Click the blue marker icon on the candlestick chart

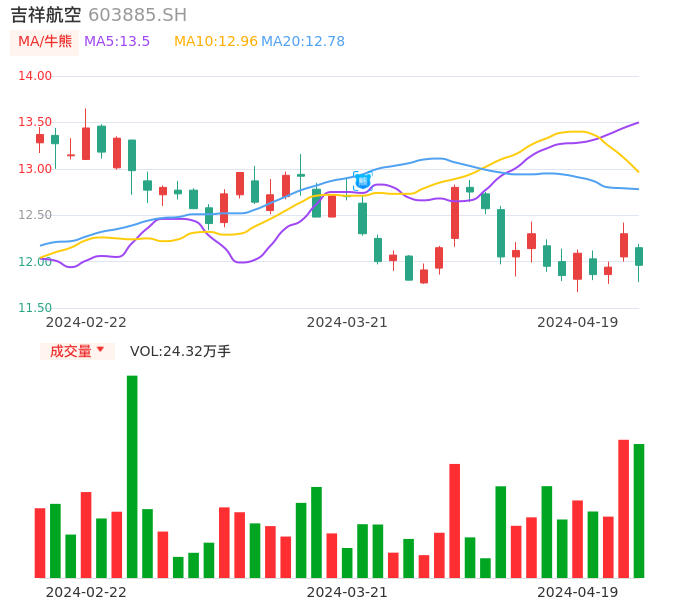coord(362,181)
